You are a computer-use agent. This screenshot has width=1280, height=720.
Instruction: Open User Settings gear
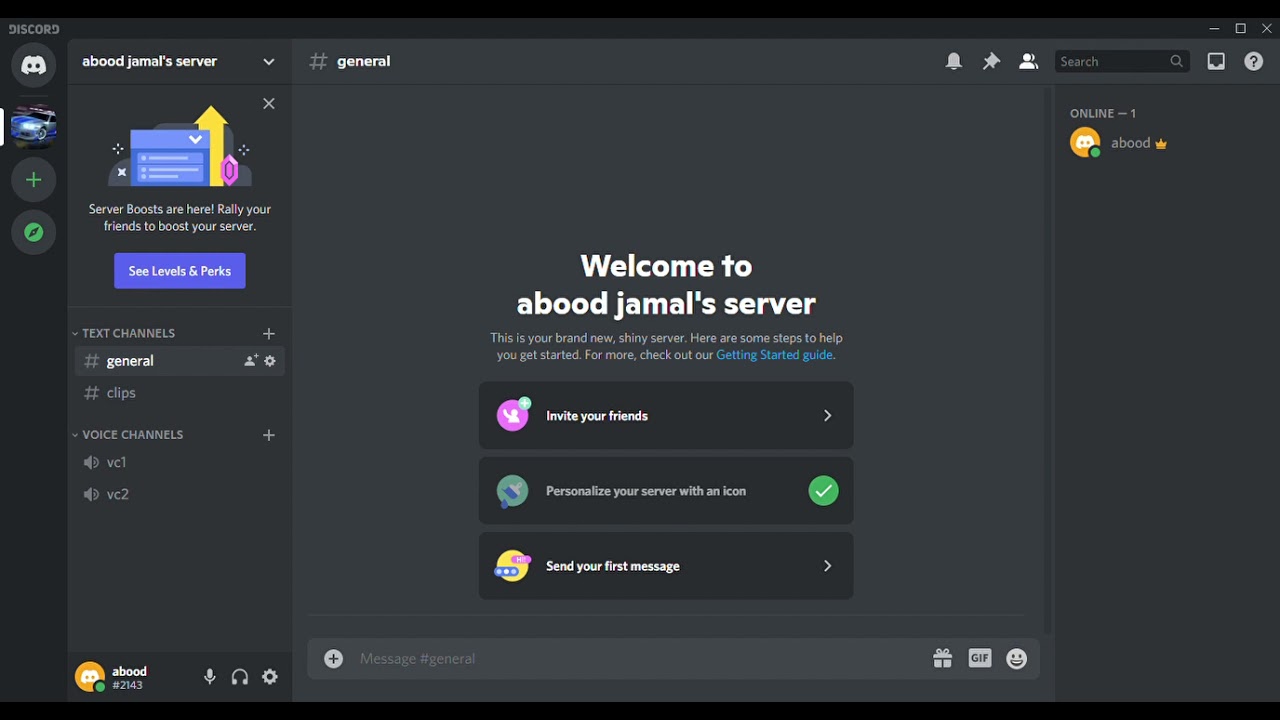(271, 678)
